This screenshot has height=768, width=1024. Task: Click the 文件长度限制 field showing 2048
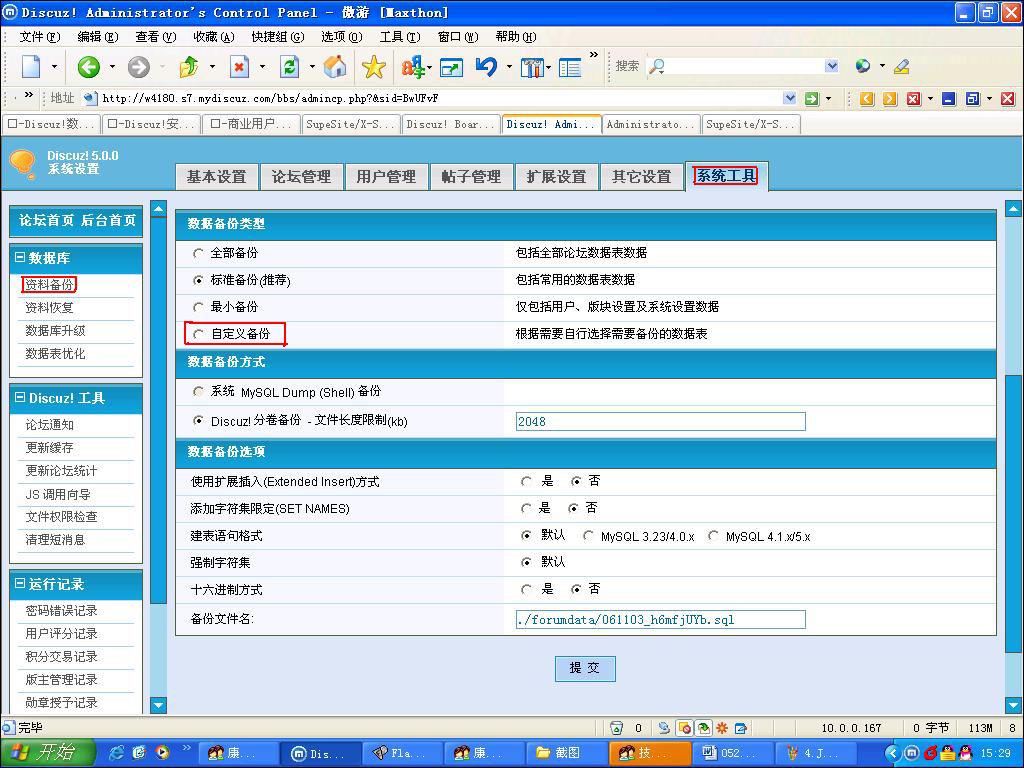[x=660, y=421]
